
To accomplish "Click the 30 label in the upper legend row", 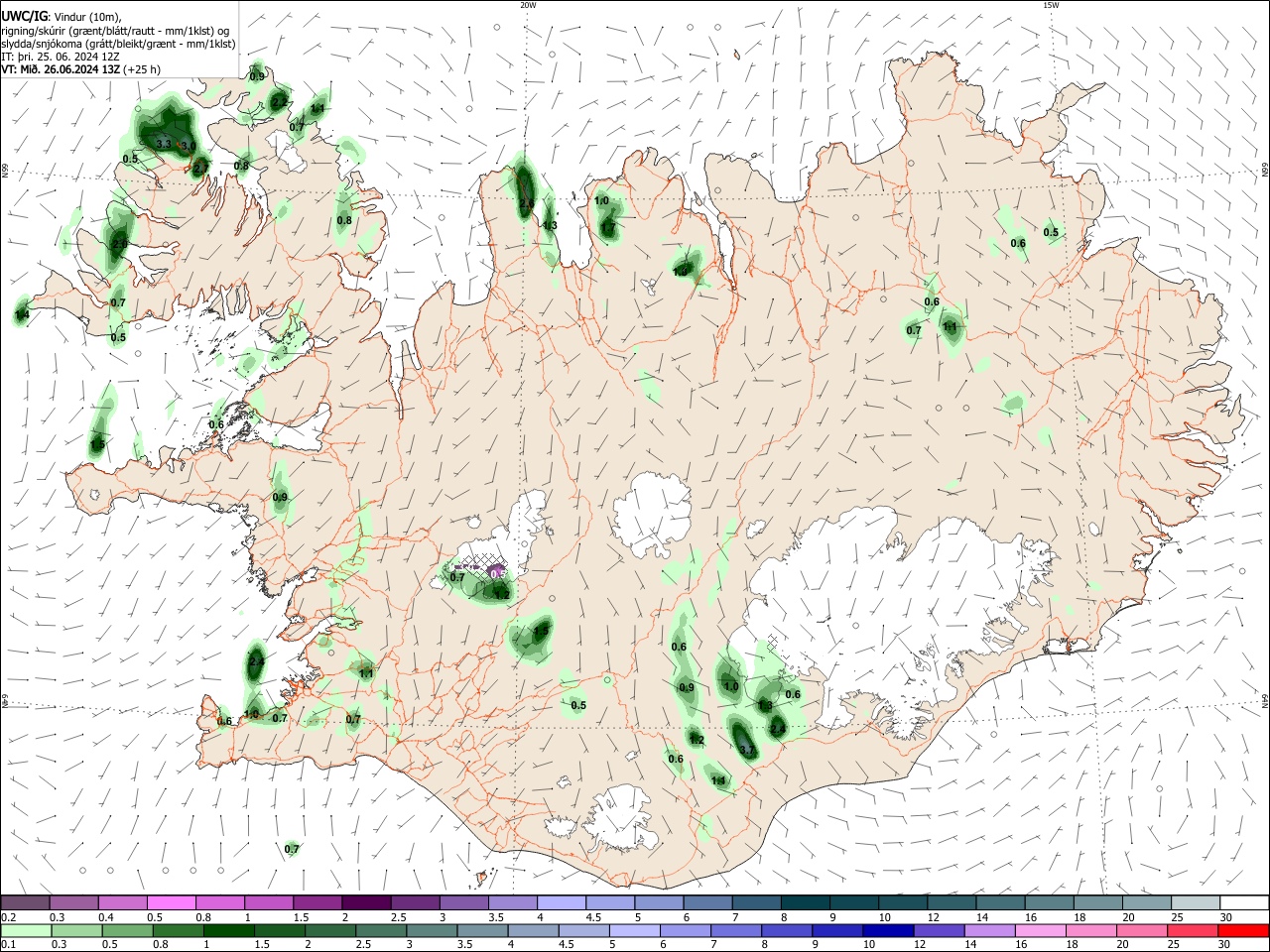I will pos(1226,917).
